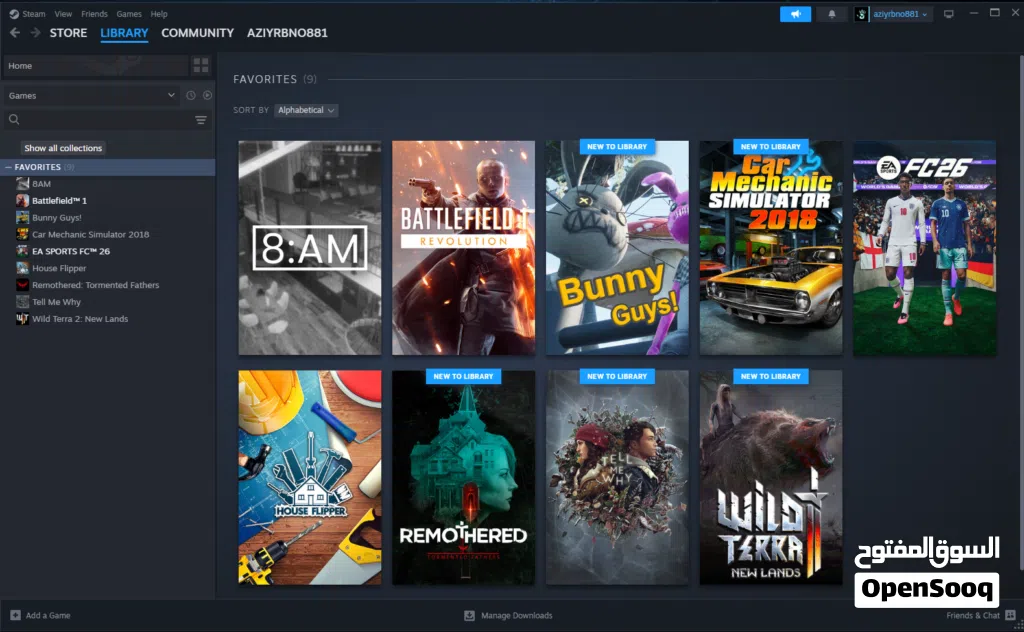
Task: Open the aziyrbno881 account dropdown
Action: click(900, 14)
